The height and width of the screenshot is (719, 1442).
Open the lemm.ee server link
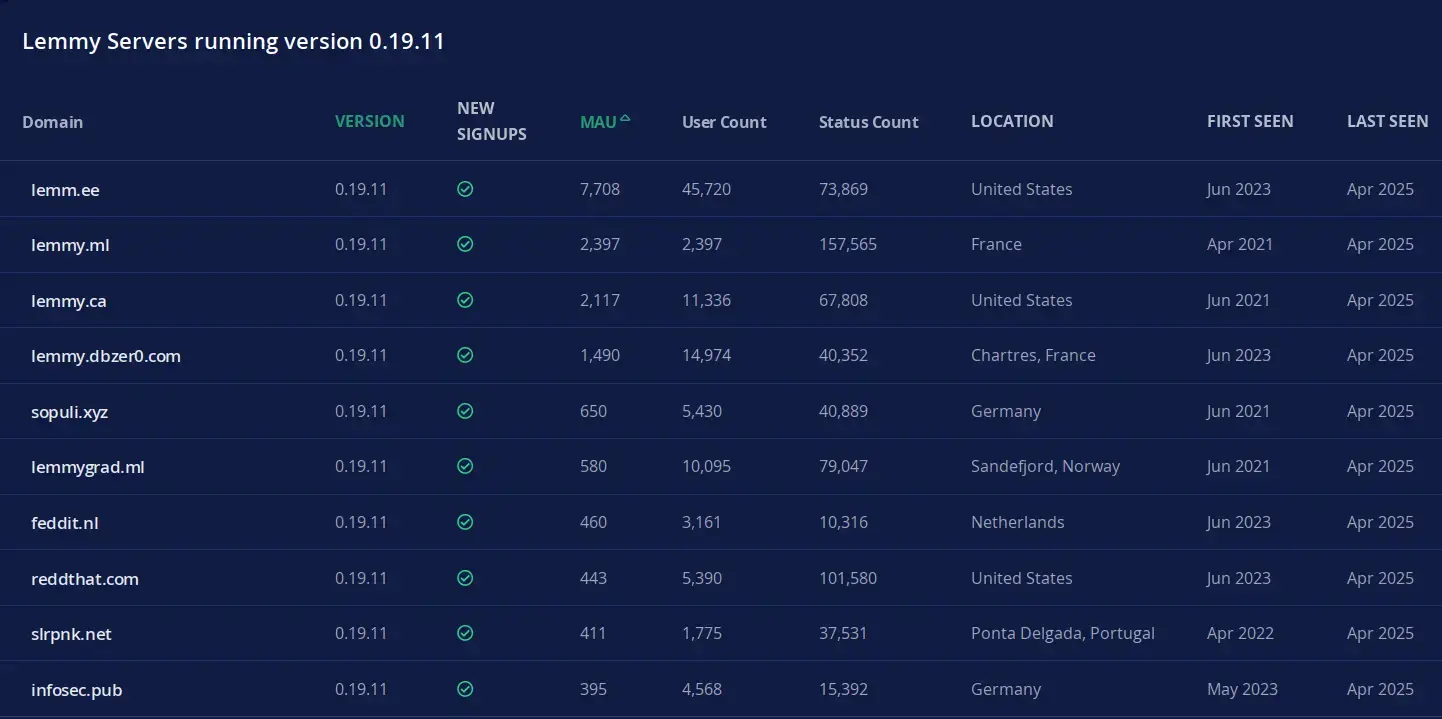click(x=65, y=190)
